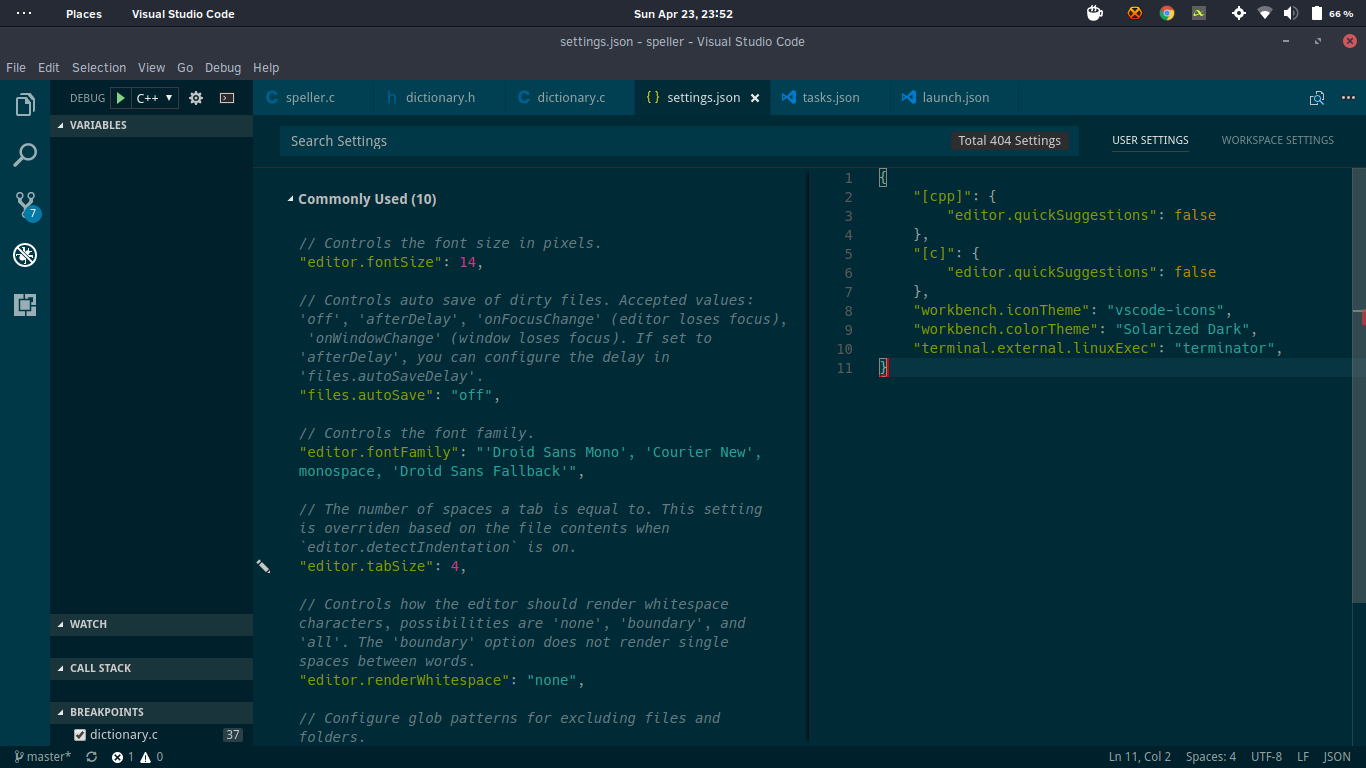Image resolution: width=1366 pixels, height=768 pixels.
Task: Open the editor more actions menu
Action: [1347, 98]
